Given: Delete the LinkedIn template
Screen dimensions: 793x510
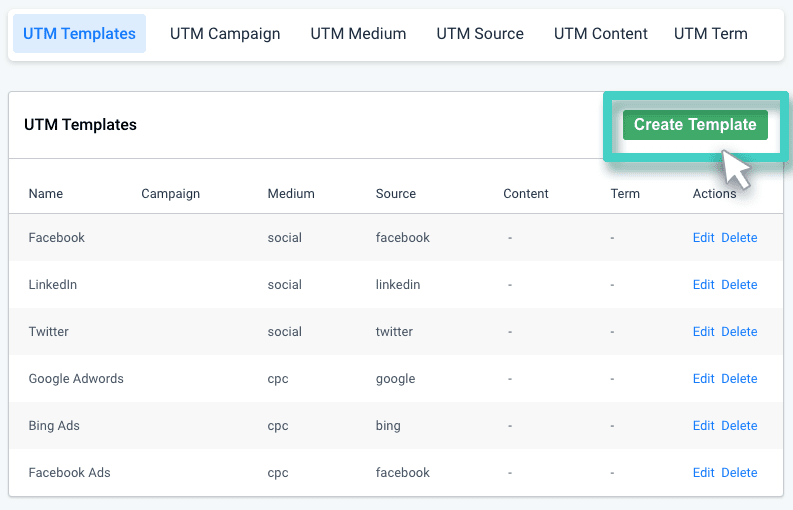Looking at the screenshot, I should [739, 285].
